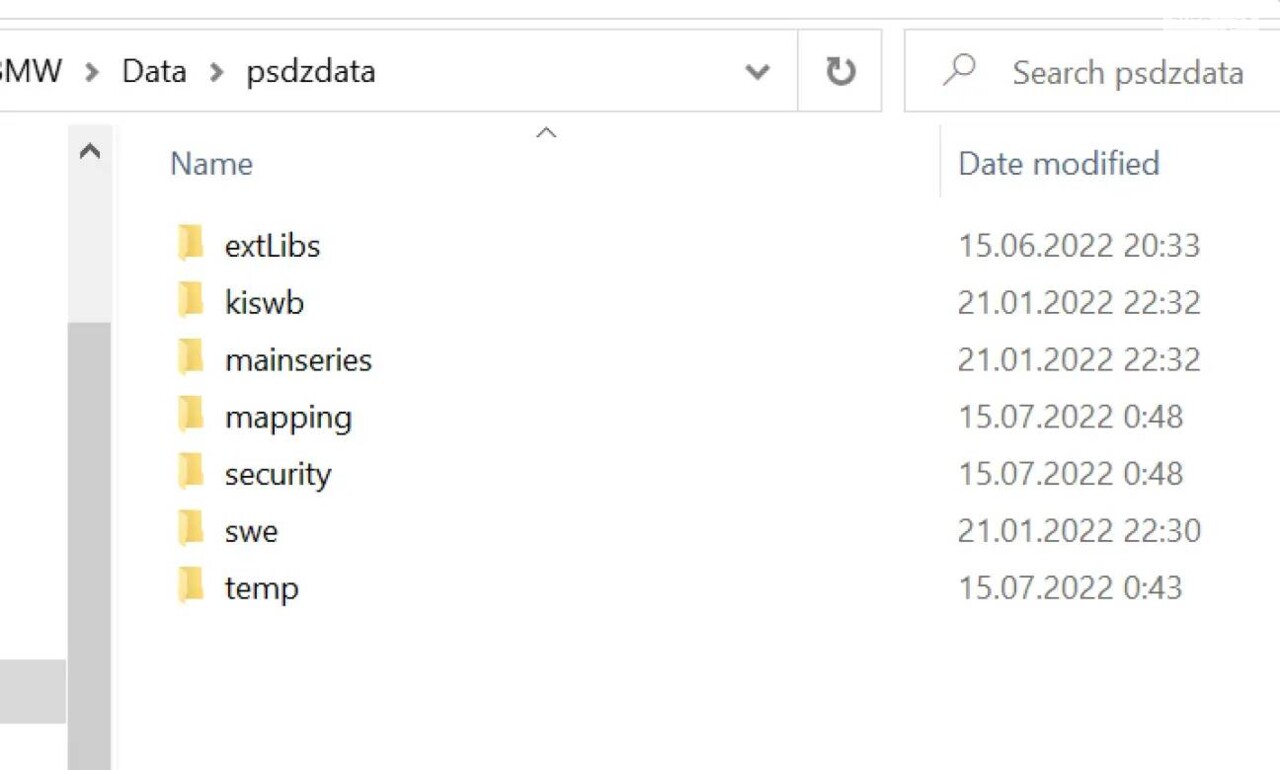The height and width of the screenshot is (770, 1280).
Task: Expand breadcrumb chevron before Data
Action: pos(92,72)
